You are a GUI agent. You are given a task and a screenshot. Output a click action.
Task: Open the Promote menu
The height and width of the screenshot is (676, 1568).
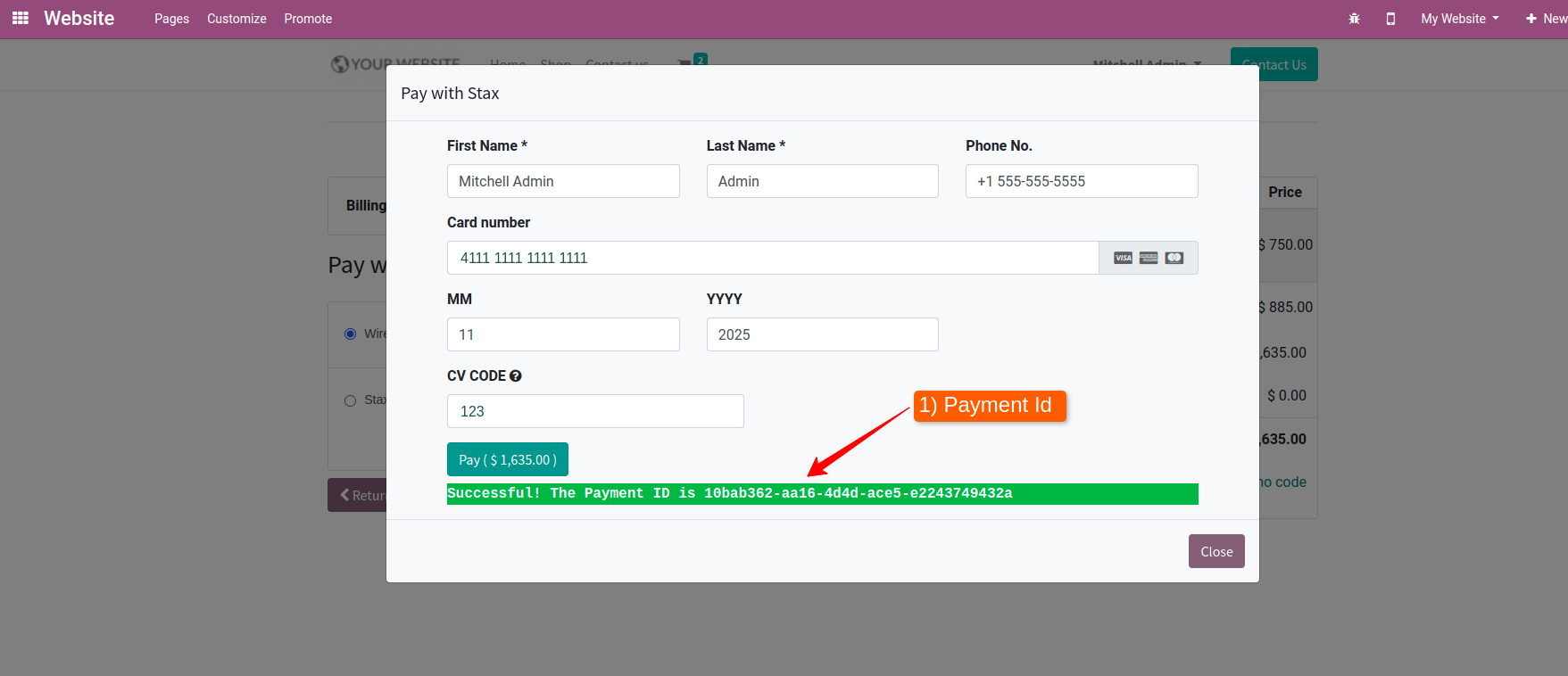pos(308,19)
